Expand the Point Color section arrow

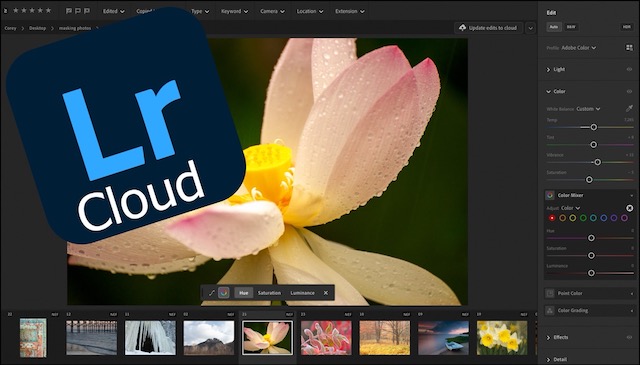click(x=632, y=294)
